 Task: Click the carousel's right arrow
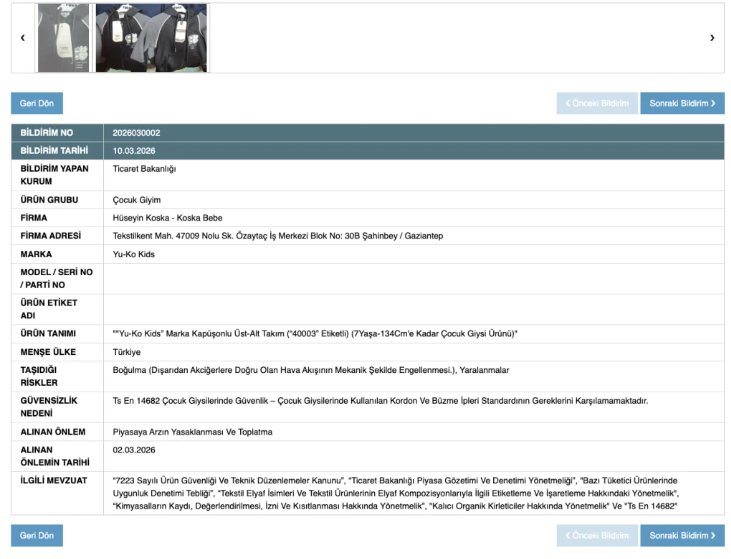[711, 38]
